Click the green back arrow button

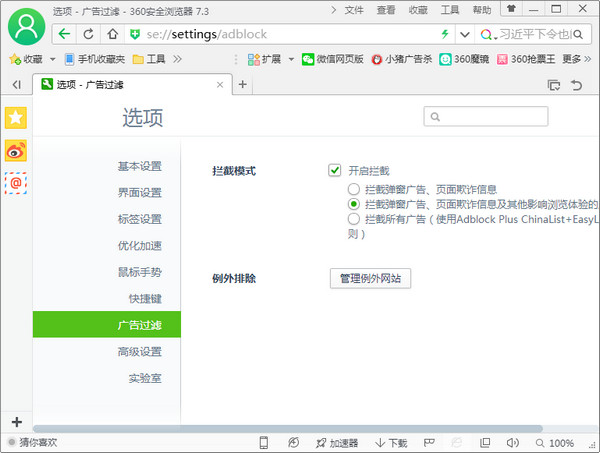(64, 34)
